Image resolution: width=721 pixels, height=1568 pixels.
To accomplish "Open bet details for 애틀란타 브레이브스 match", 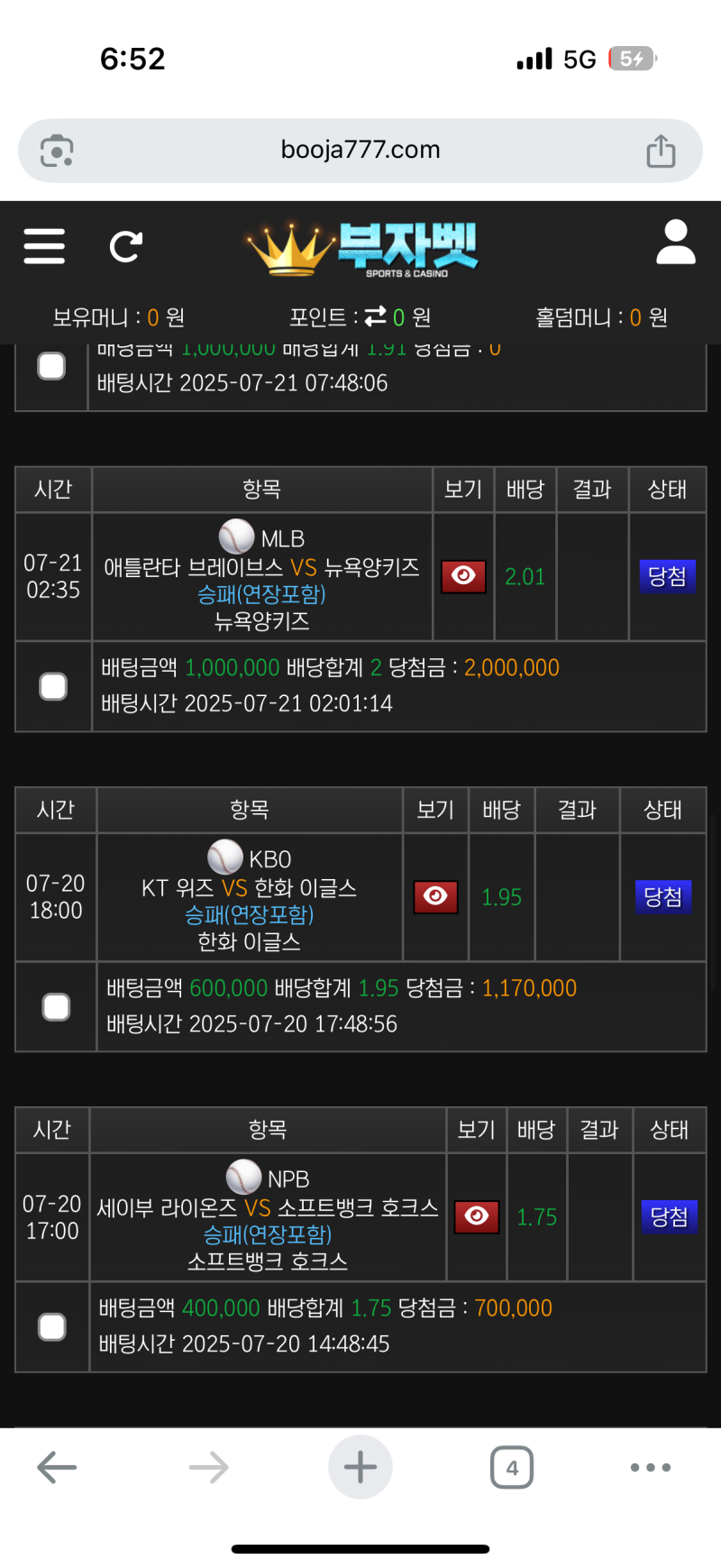I will click(462, 575).
